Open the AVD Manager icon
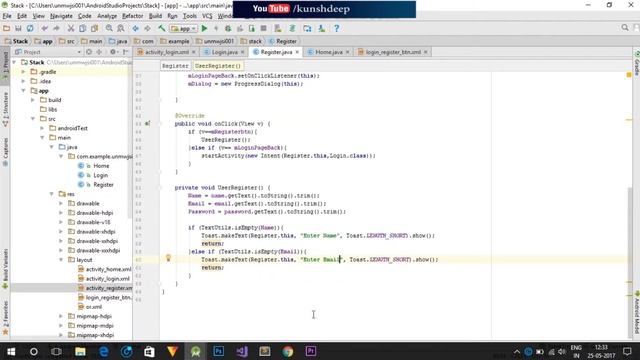This screenshot has width=640, height=360. point(278,28)
